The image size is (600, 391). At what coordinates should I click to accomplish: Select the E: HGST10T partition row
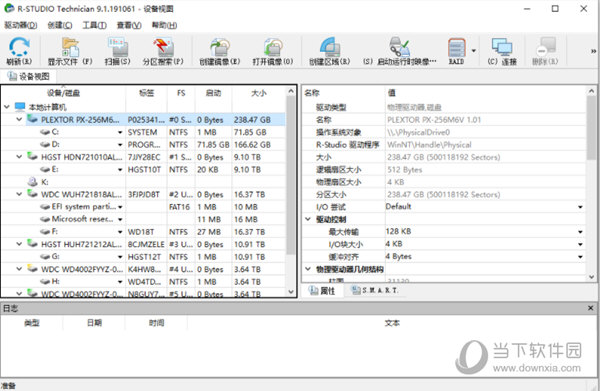(143, 169)
